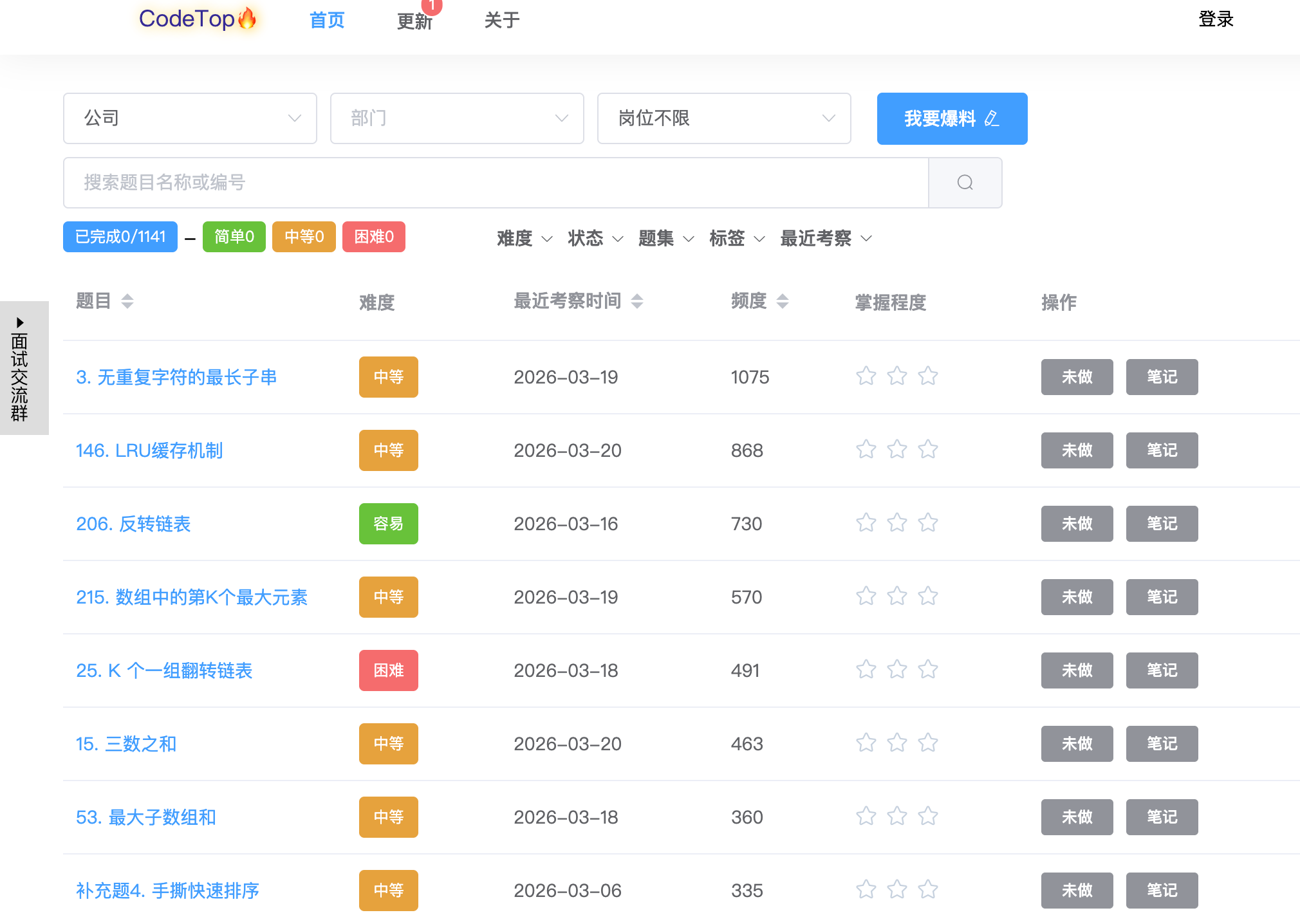Image resolution: width=1300 pixels, height=924 pixels.
Task: Rate first star for K个一组翻转链表
Action: (x=866, y=669)
